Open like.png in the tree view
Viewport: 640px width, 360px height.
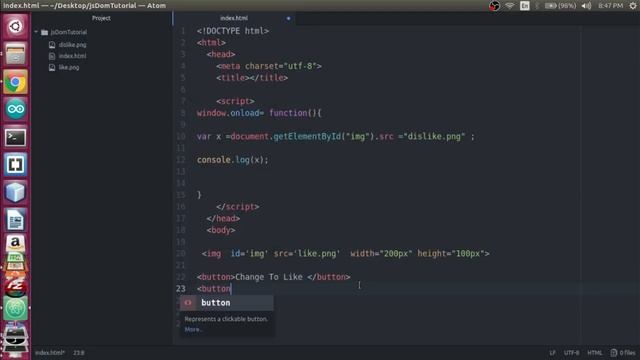pyautogui.click(x=69, y=67)
